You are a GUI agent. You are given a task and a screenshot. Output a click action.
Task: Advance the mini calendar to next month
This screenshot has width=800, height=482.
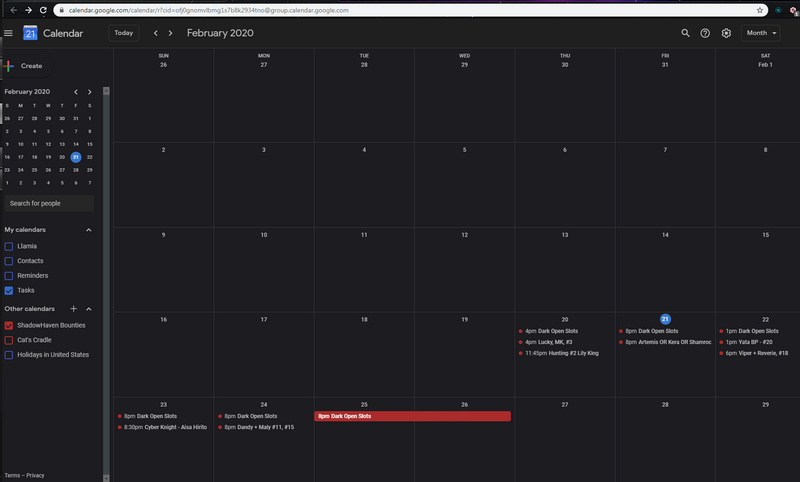(x=90, y=92)
